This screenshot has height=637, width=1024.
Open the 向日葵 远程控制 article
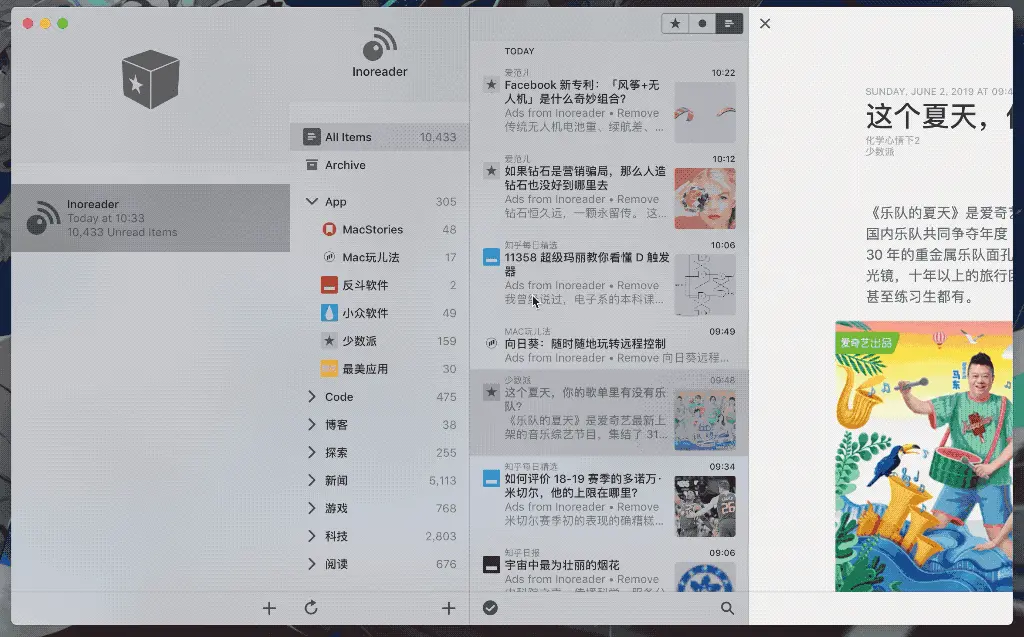click(x=609, y=347)
